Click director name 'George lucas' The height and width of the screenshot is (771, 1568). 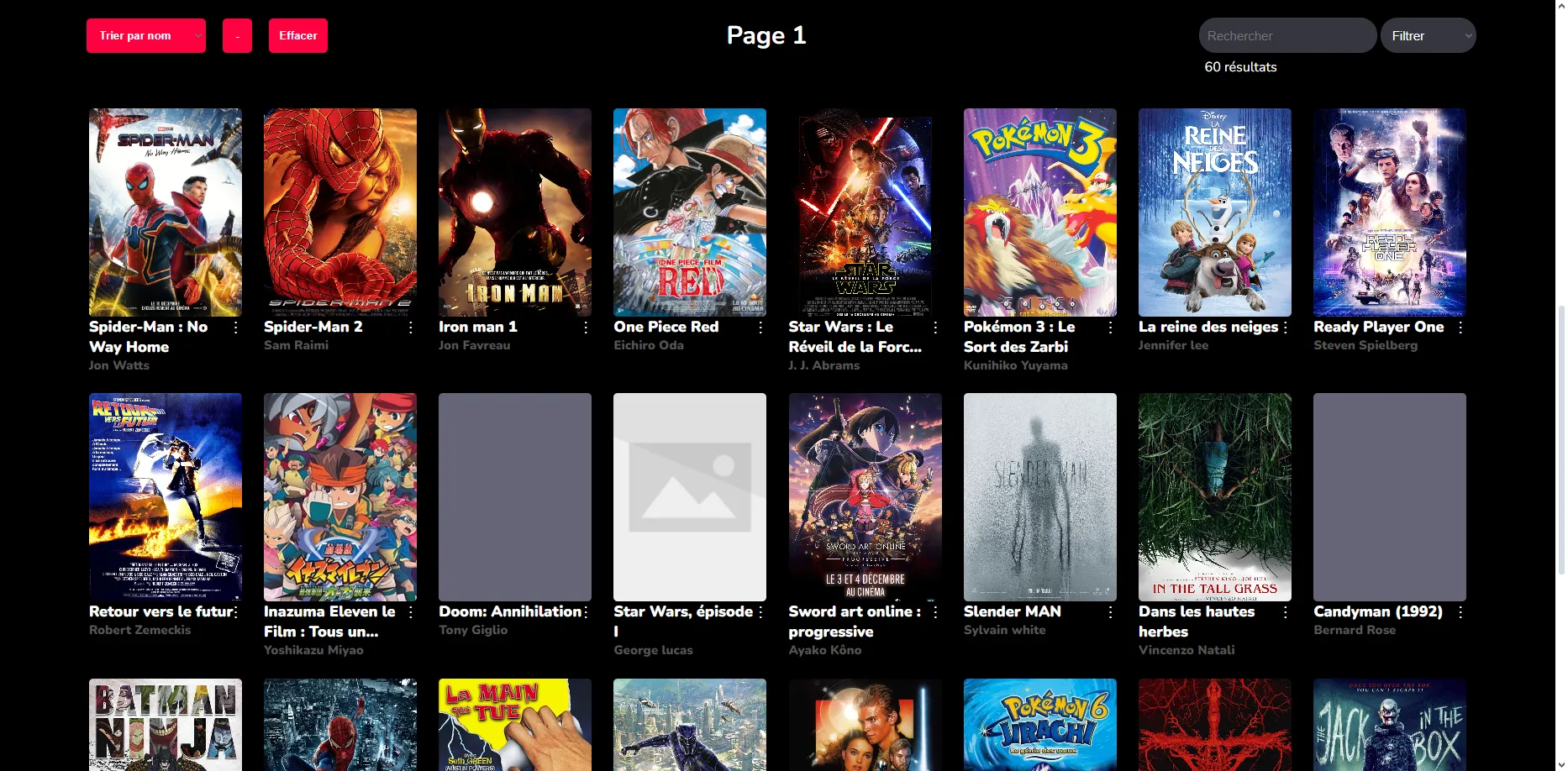pos(654,650)
